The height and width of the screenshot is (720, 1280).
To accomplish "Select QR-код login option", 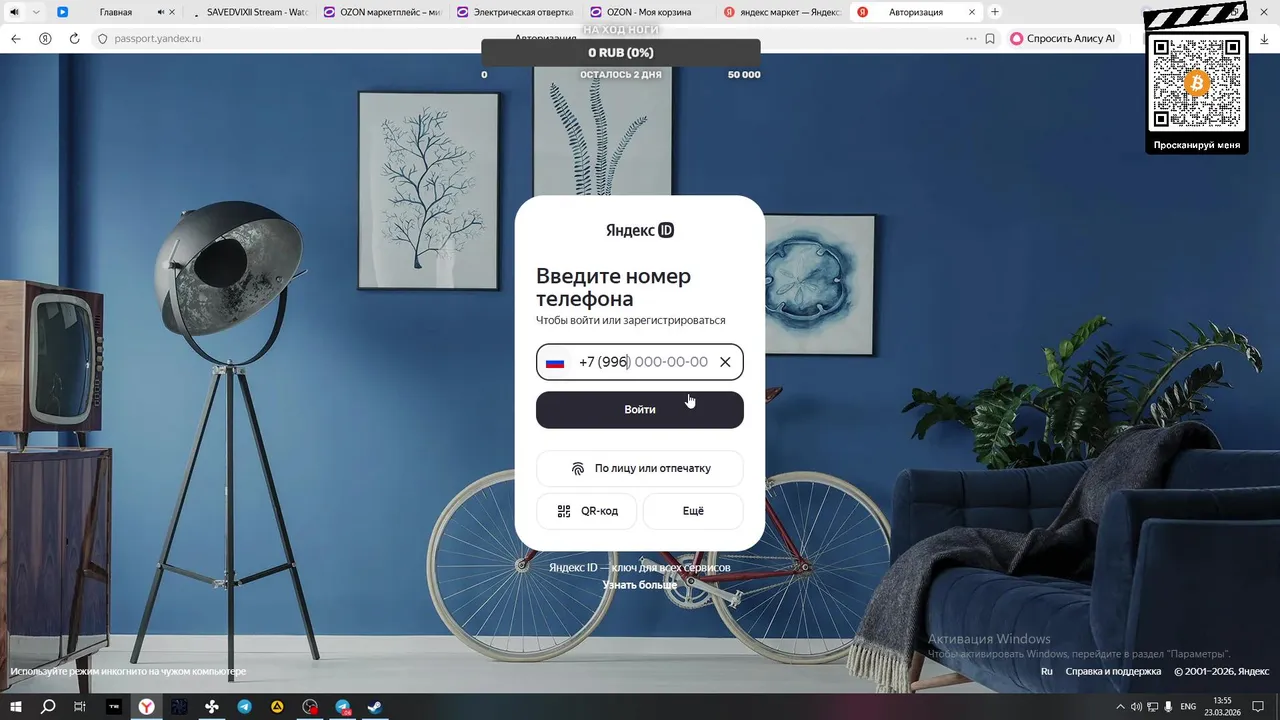I will pyautogui.click(x=587, y=511).
